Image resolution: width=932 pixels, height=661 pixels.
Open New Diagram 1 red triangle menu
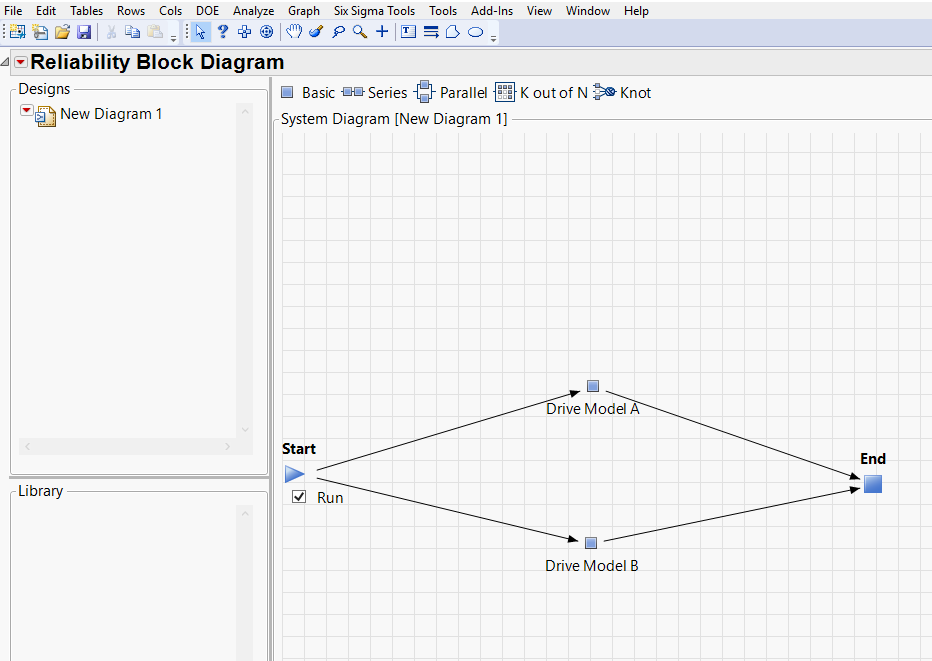[x=26, y=110]
